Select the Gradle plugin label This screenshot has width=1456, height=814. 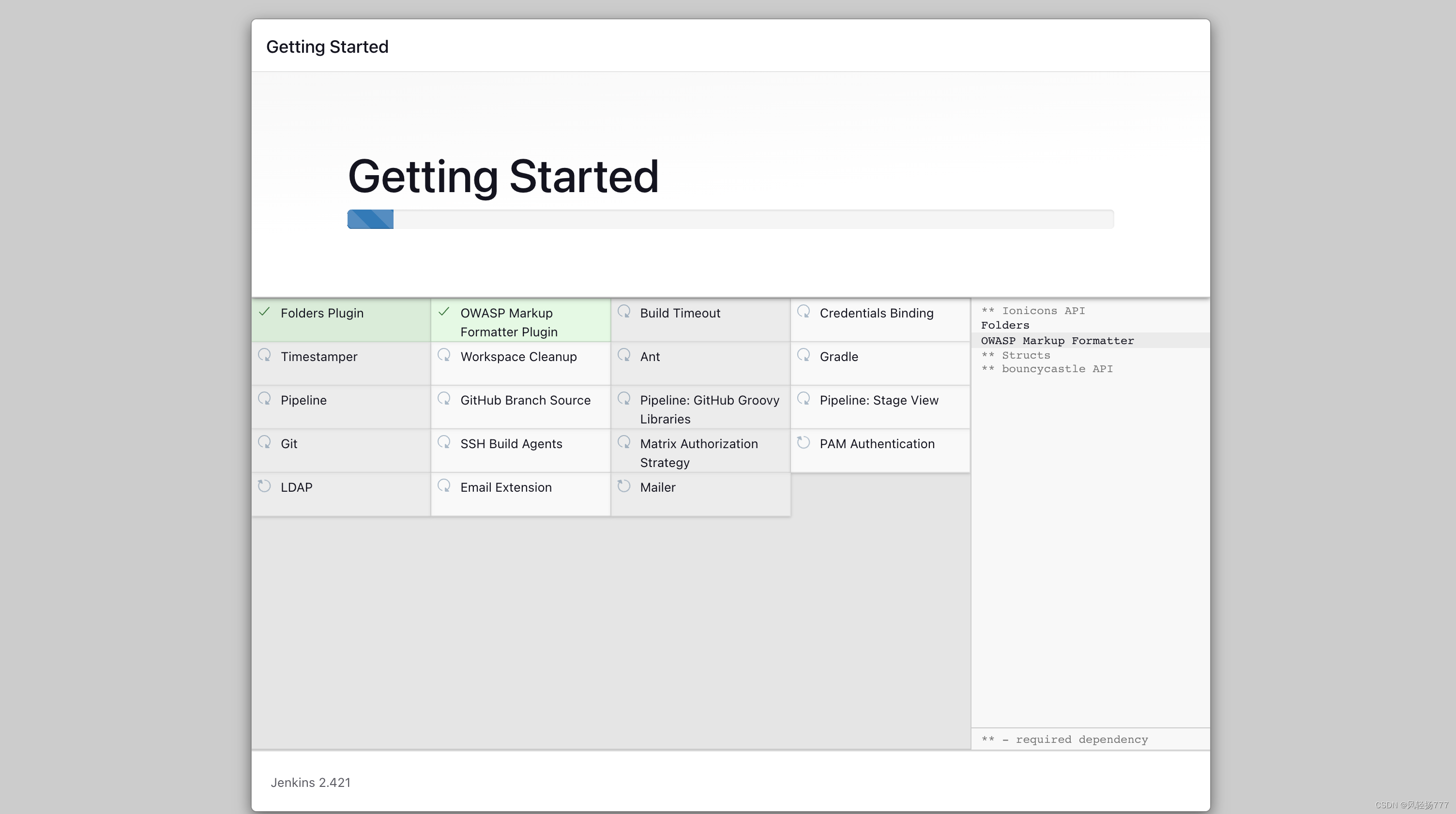click(x=839, y=357)
